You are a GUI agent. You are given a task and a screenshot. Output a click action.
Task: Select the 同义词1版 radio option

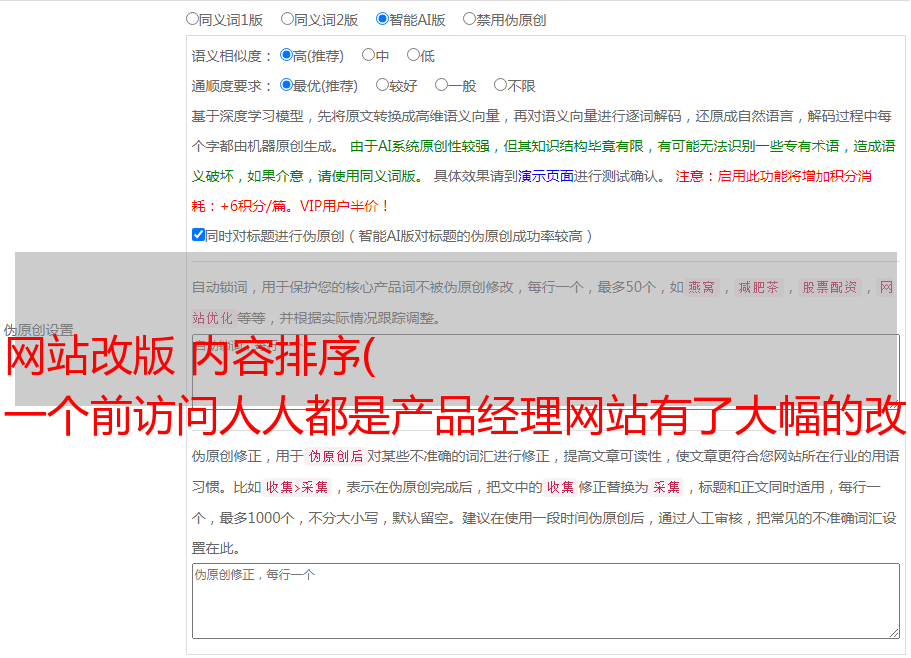(192, 19)
